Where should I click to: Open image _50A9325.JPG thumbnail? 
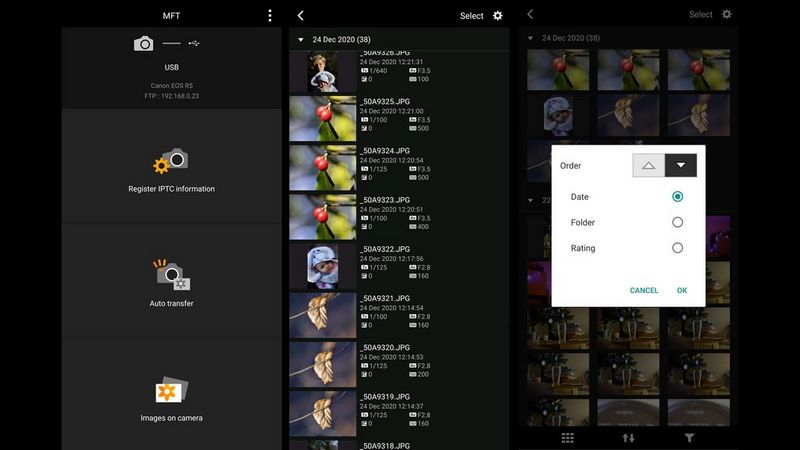click(x=322, y=118)
